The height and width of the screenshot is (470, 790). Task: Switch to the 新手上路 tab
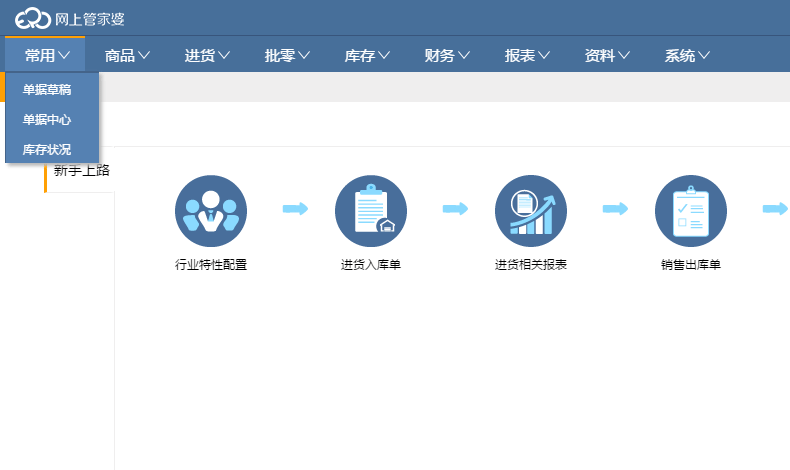pyautogui.click(x=81, y=170)
